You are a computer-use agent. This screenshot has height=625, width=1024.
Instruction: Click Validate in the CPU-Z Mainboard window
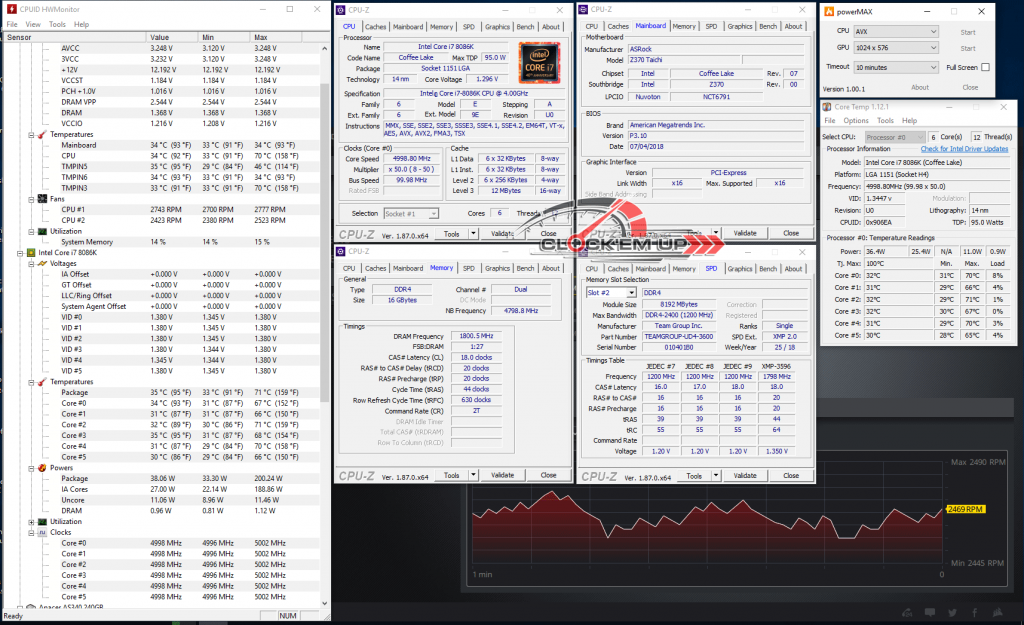[744, 233]
